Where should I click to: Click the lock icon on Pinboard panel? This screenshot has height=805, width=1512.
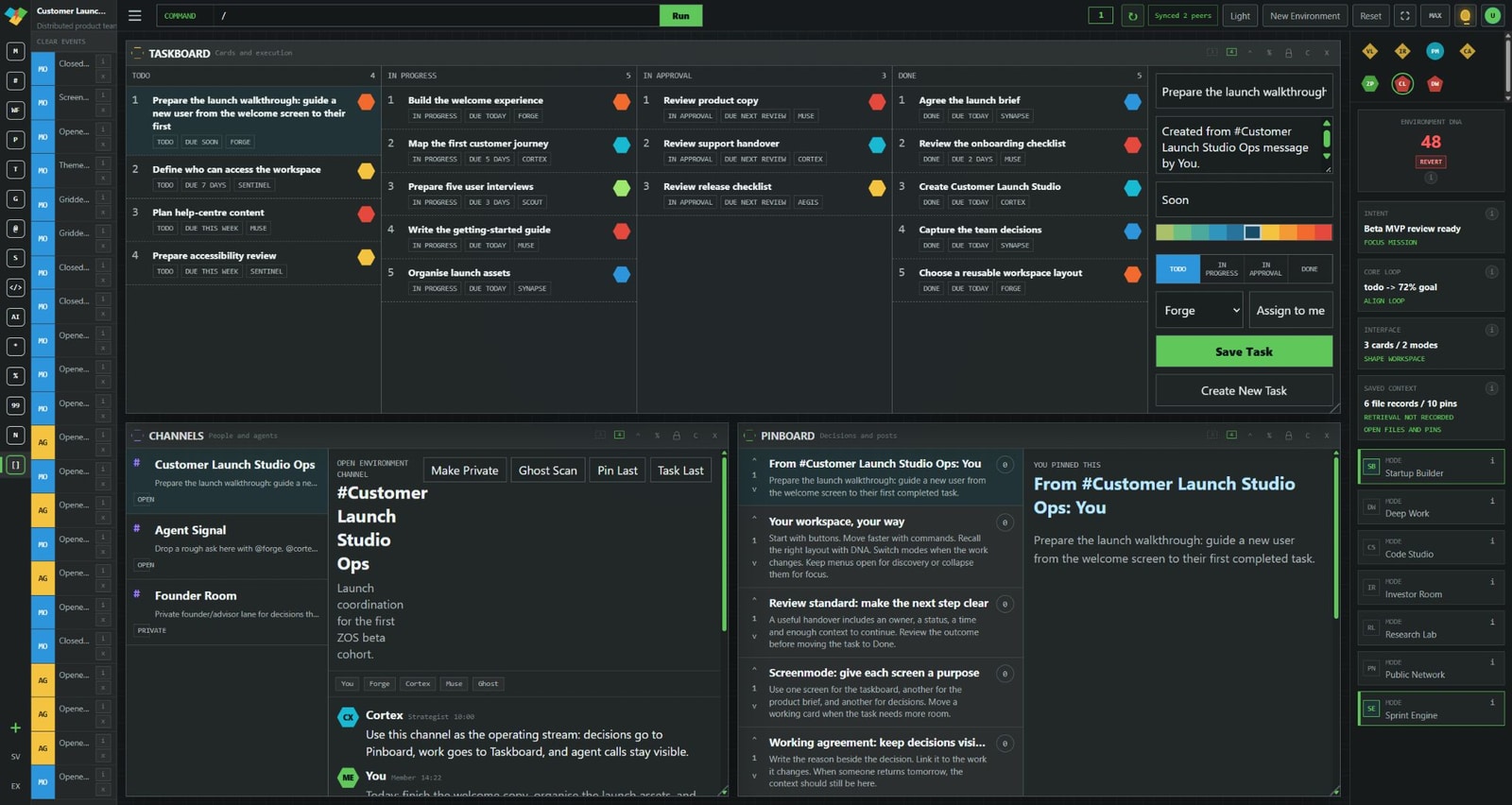tap(1288, 436)
